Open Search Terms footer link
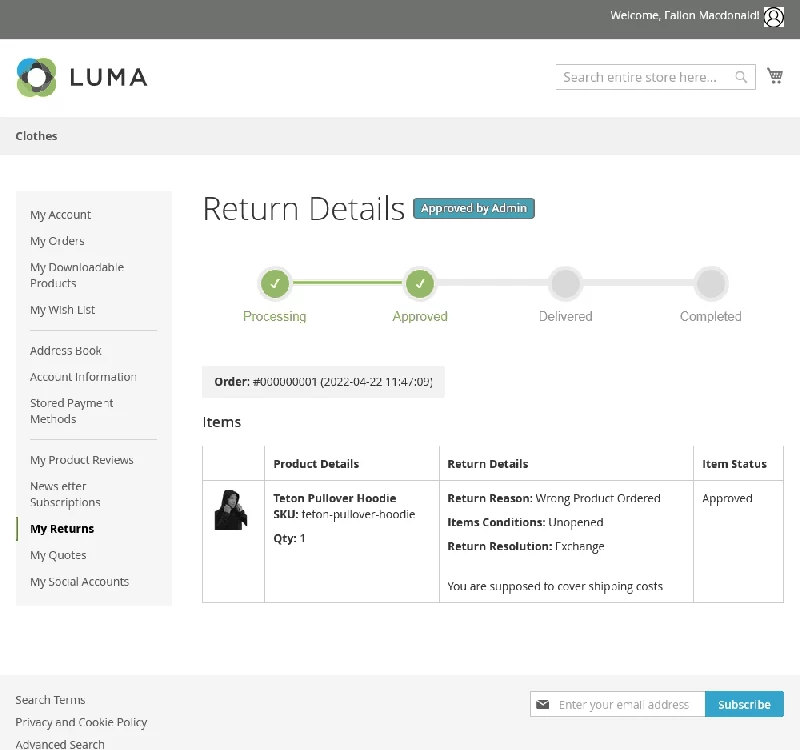 tap(50, 700)
